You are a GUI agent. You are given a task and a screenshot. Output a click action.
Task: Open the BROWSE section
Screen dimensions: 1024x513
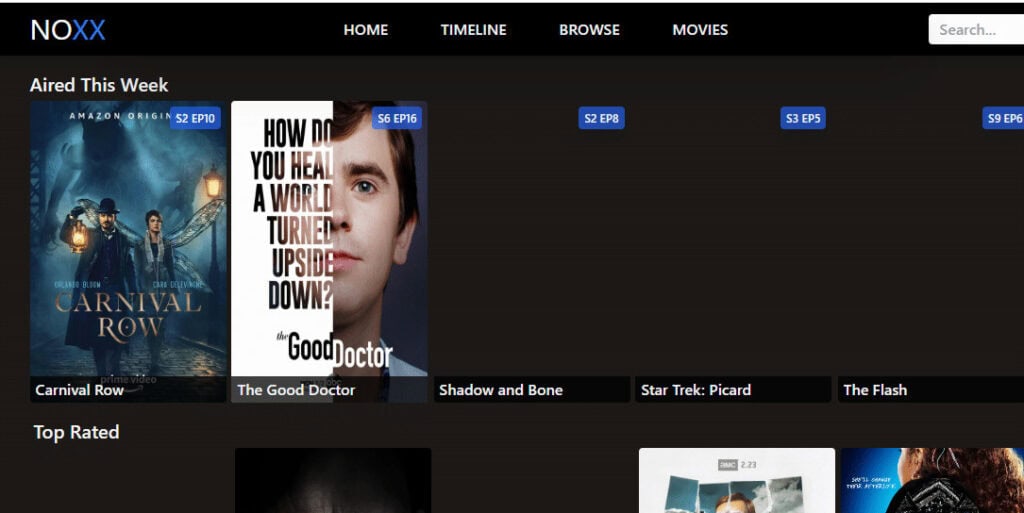(589, 30)
